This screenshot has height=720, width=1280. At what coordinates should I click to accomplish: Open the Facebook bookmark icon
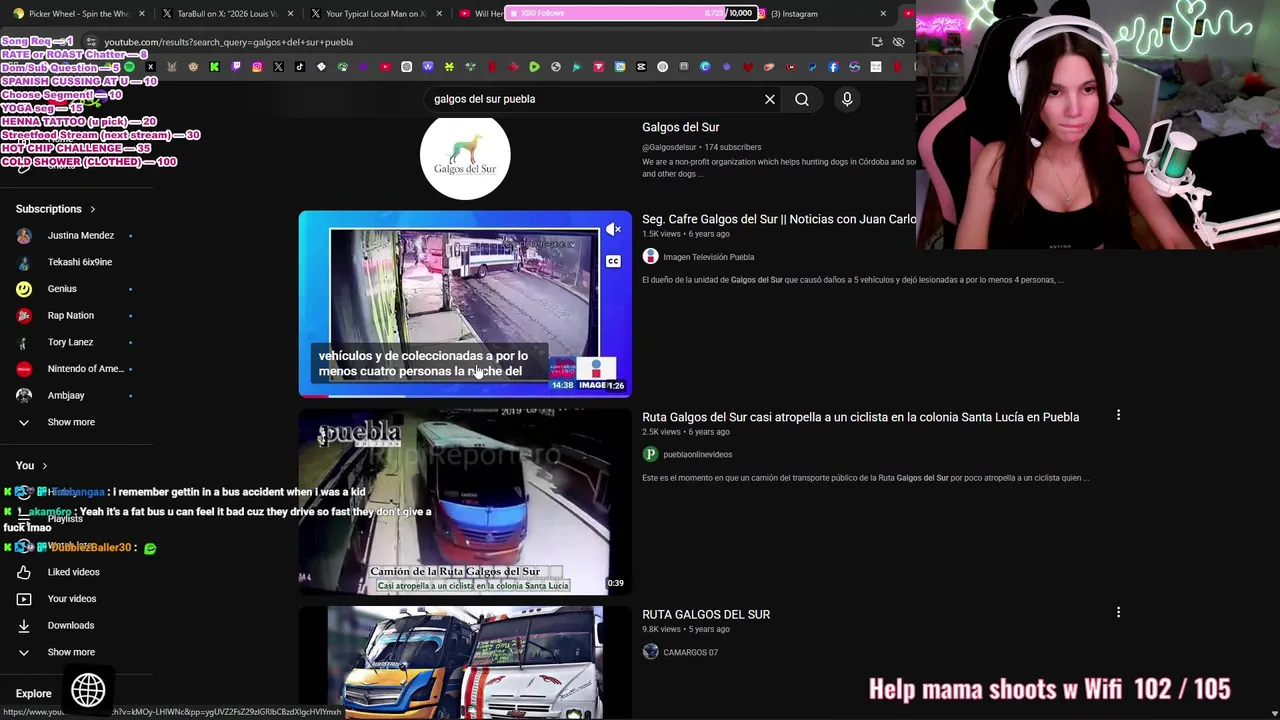click(x=833, y=67)
